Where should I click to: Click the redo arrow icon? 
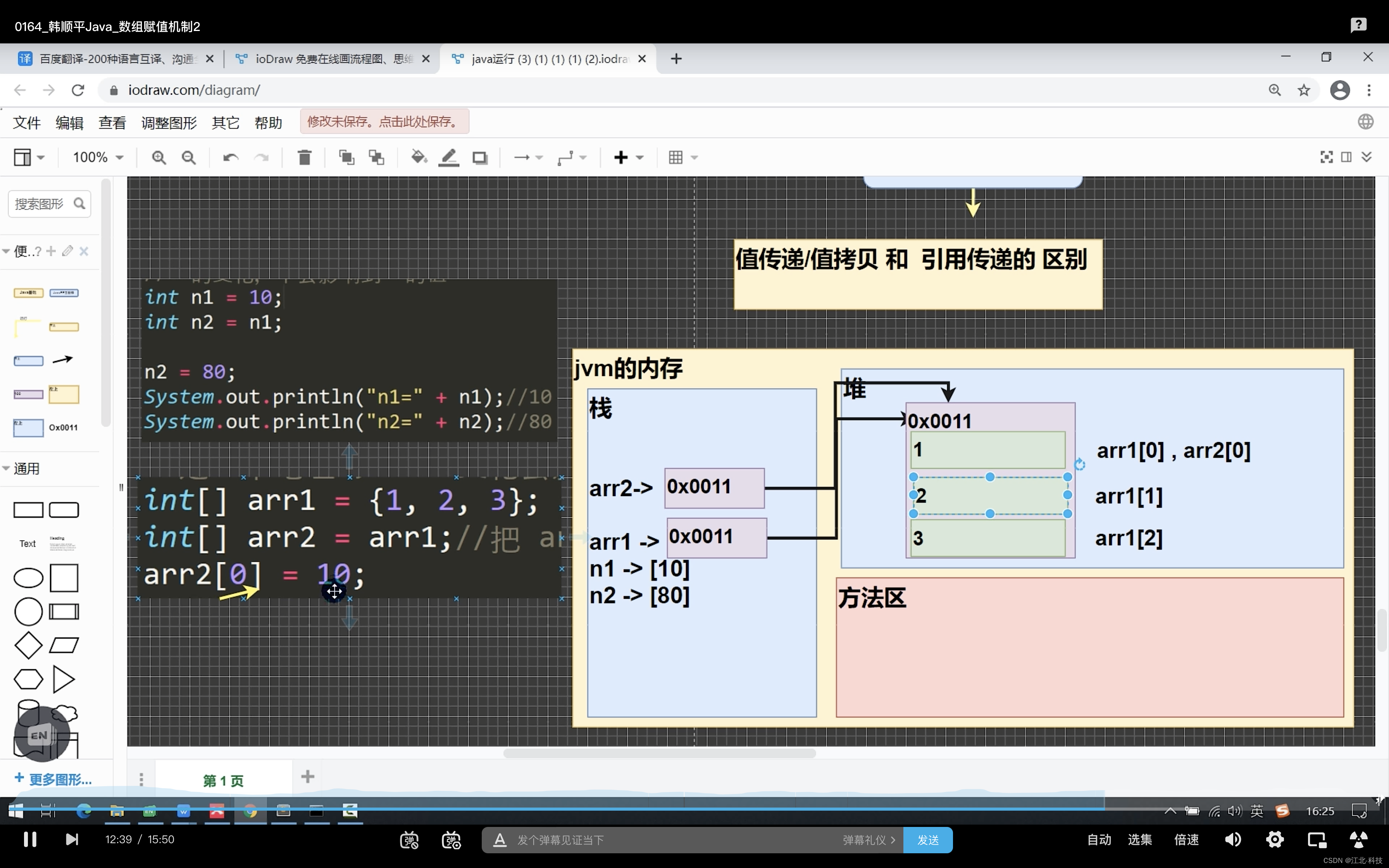(x=262, y=157)
